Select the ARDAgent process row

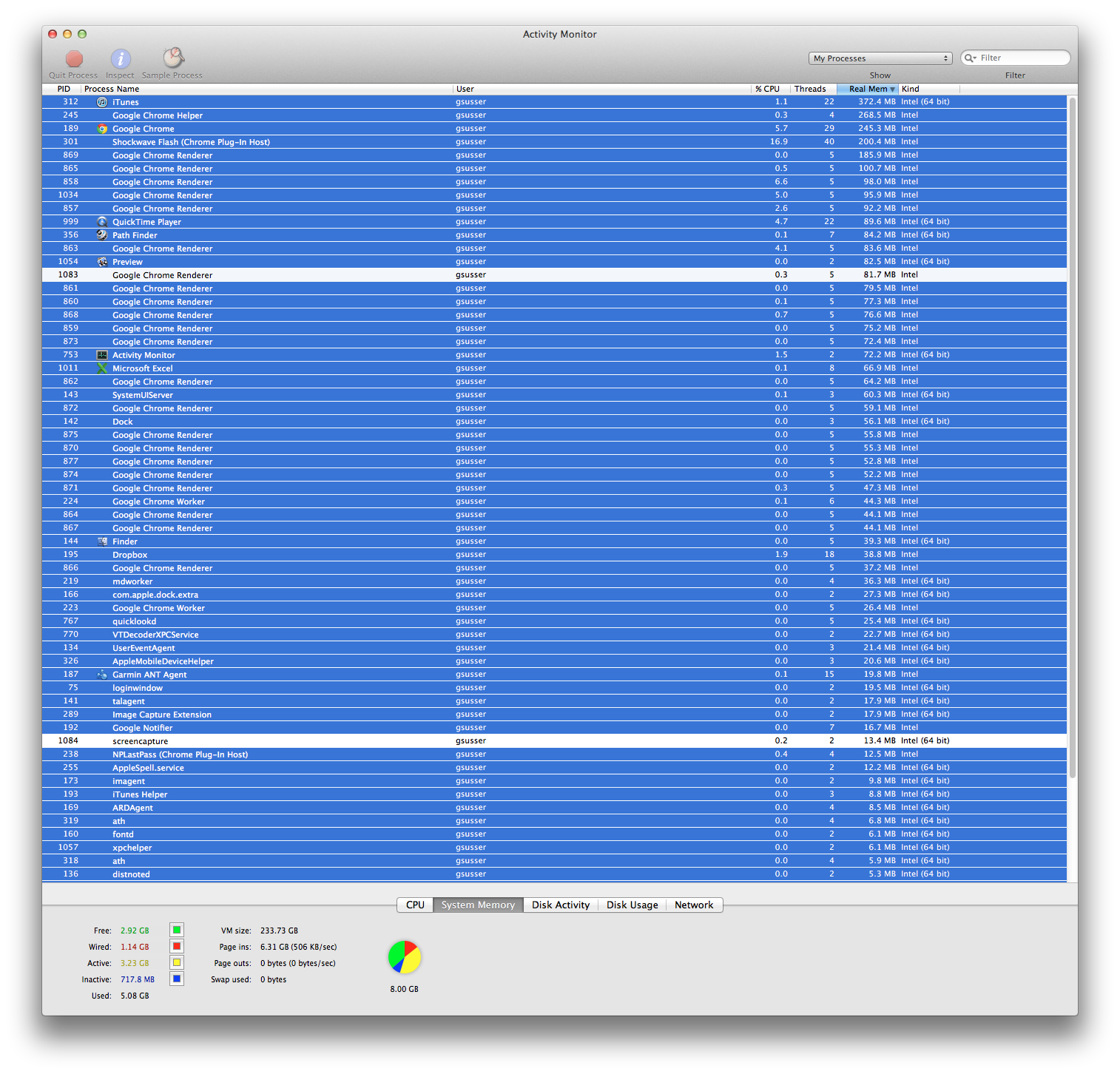[x=554, y=808]
